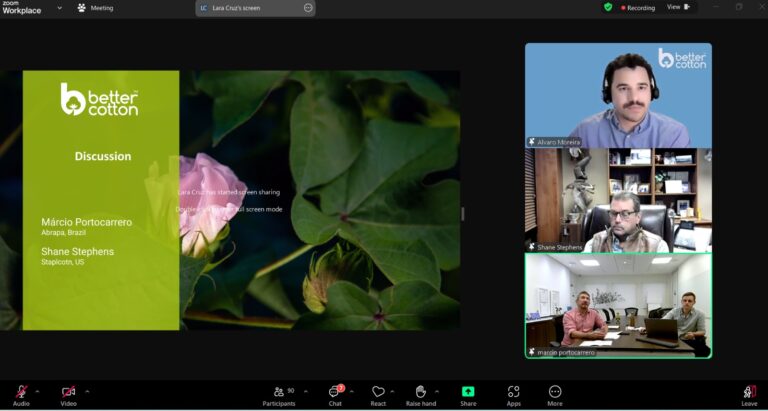Click Shane Stephens name on slide
Image resolution: width=768 pixels, height=411 pixels.
(x=77, y=252)
